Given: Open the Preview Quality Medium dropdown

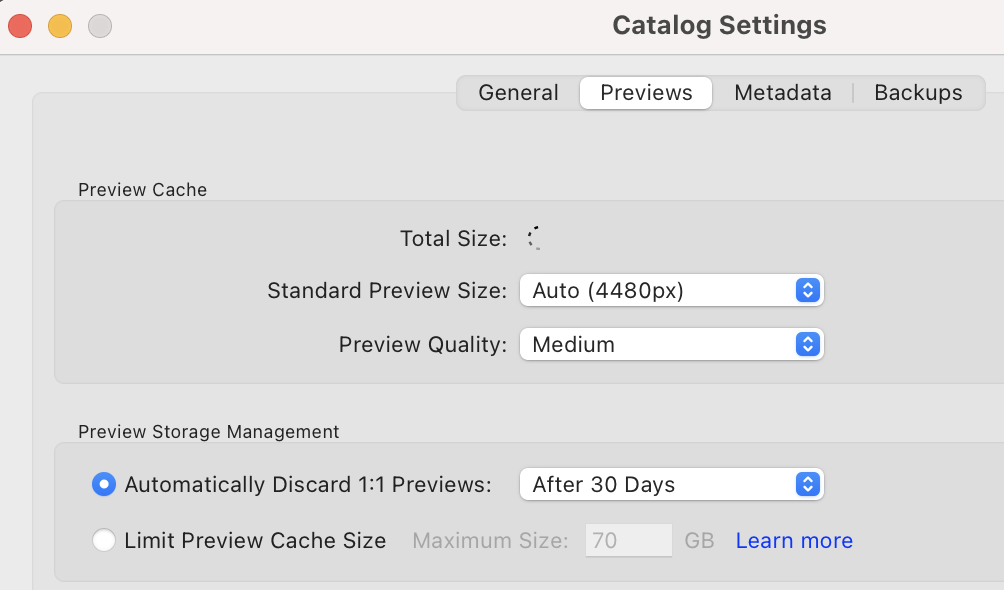Looking at the screenshot, I should tap(671, 345).
